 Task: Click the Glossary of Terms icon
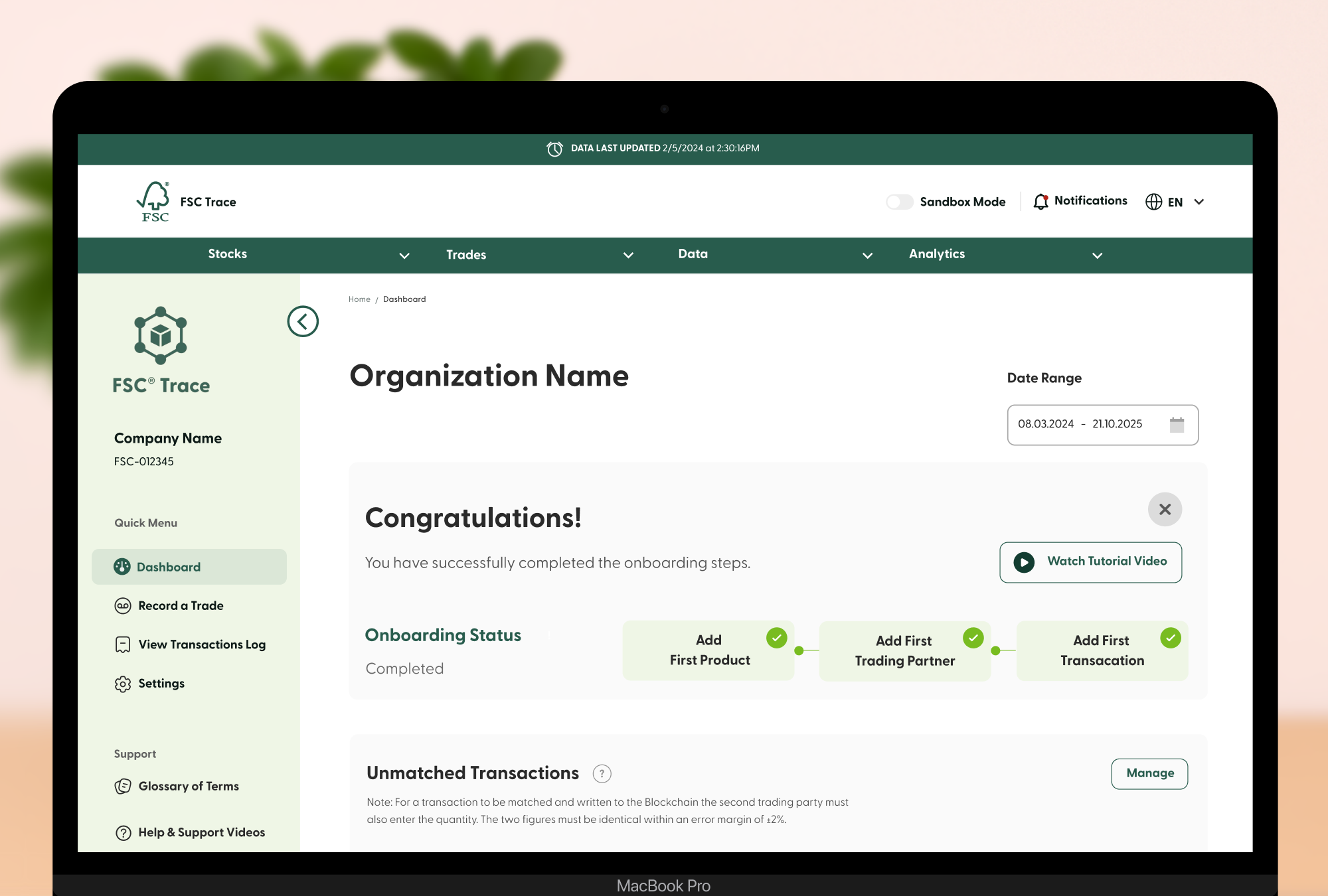click(x=123, y=786)
